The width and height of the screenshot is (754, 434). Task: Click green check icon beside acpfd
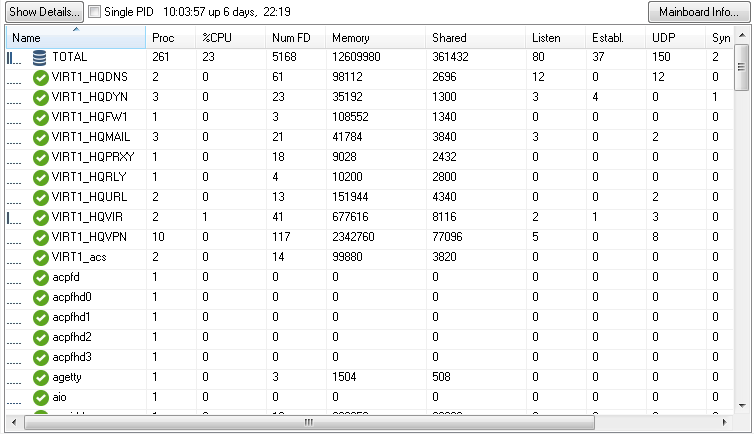(x=41, y=277)
